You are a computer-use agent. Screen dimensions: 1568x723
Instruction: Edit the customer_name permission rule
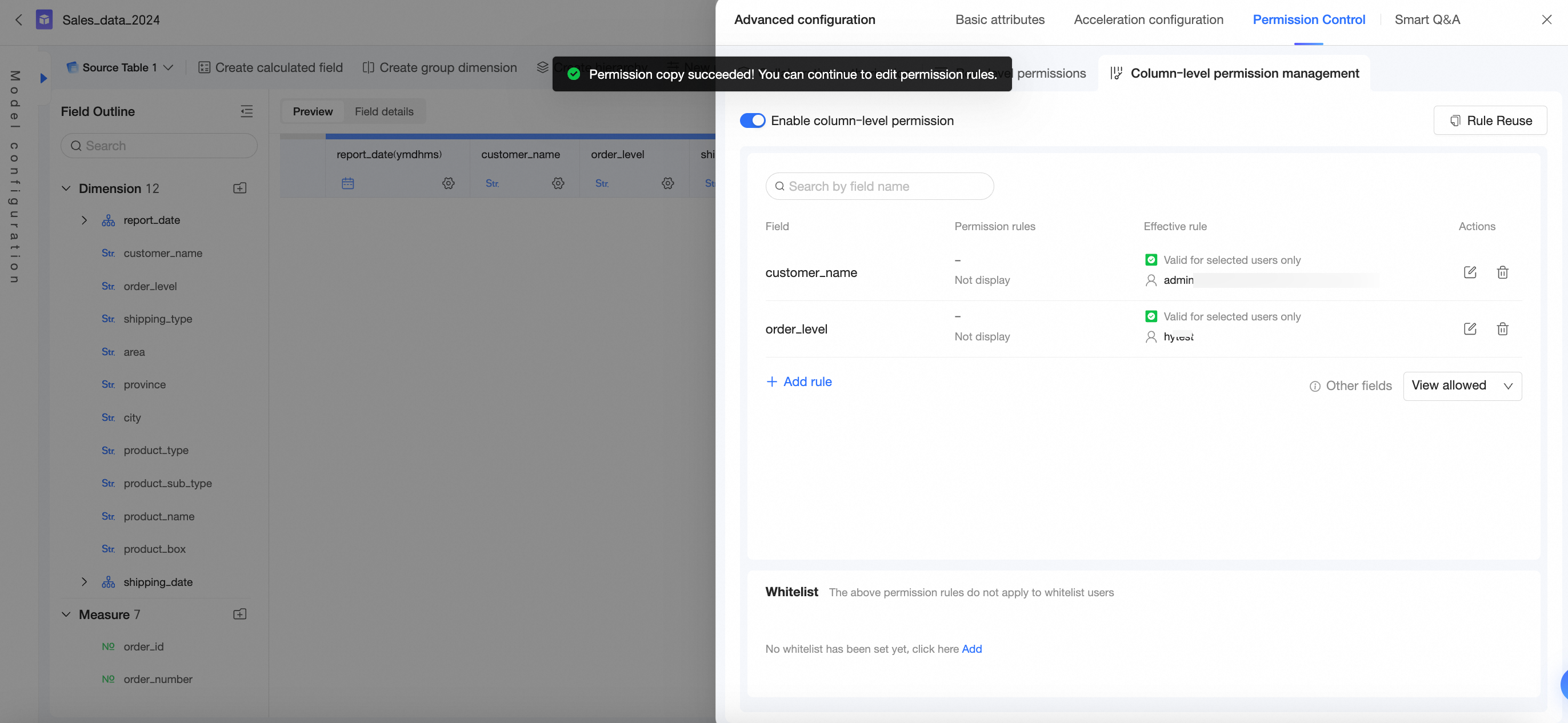tap(1469, 272)
